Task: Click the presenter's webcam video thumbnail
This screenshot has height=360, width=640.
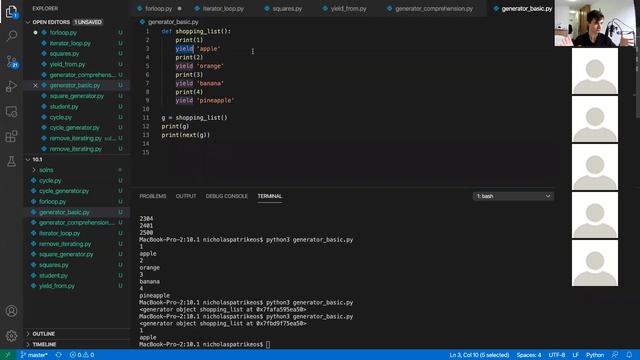Action: pos(595,23)
